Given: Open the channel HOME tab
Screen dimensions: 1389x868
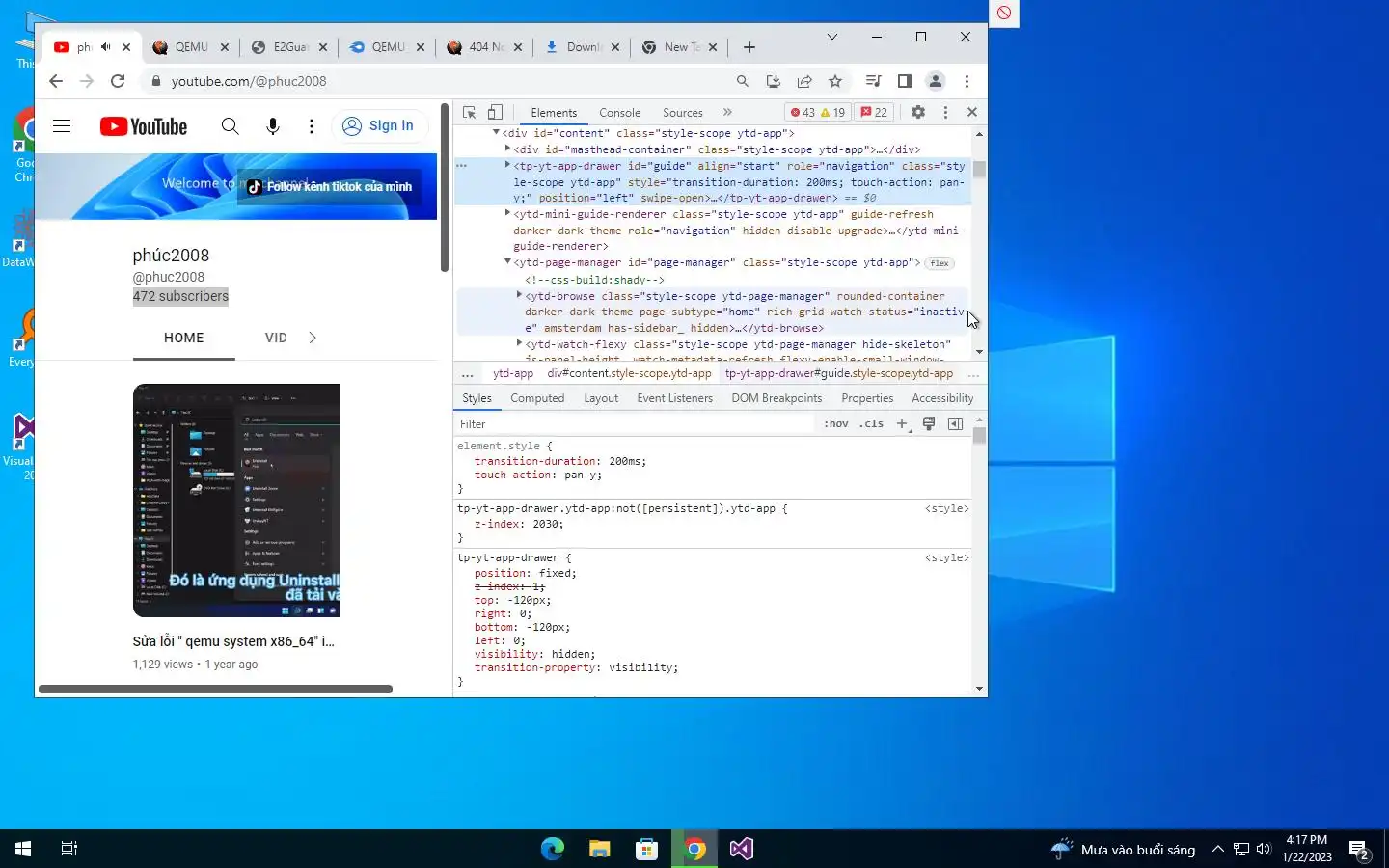Looking at the screenshot, I should [183, 338].
